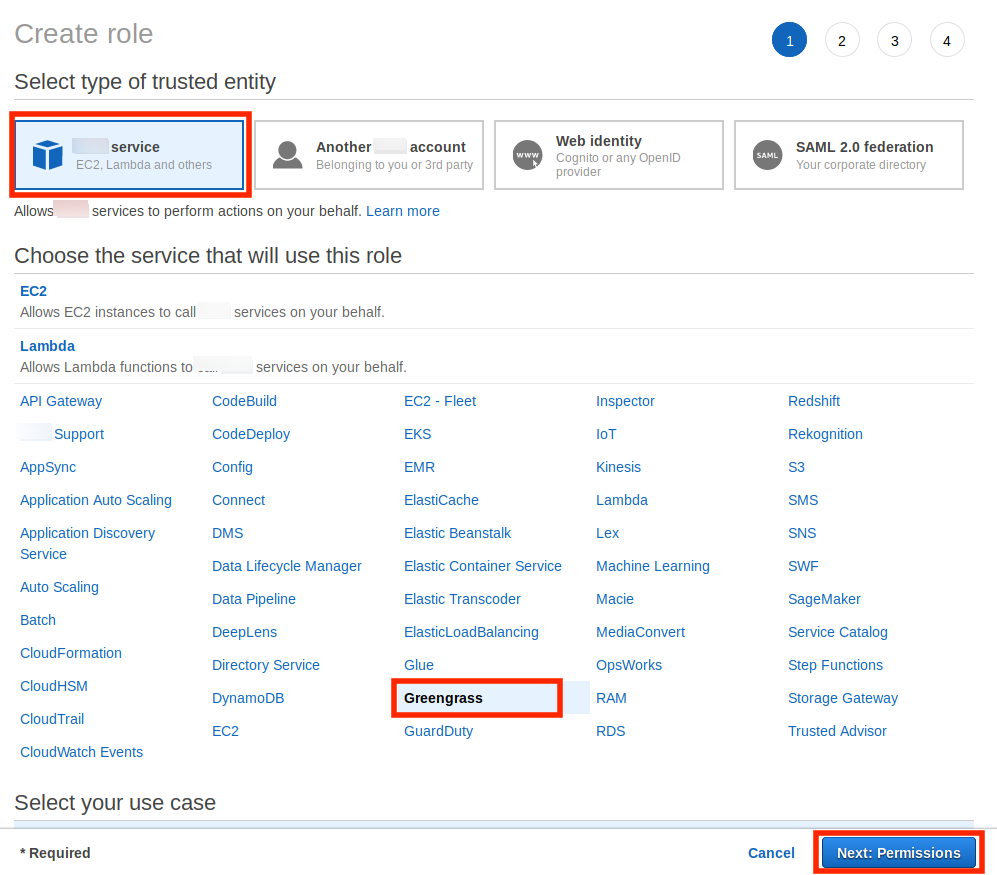This screenshot has height=875, width=997.
Task: Choose Greengrass from the service list
Action: pos(443,698)
